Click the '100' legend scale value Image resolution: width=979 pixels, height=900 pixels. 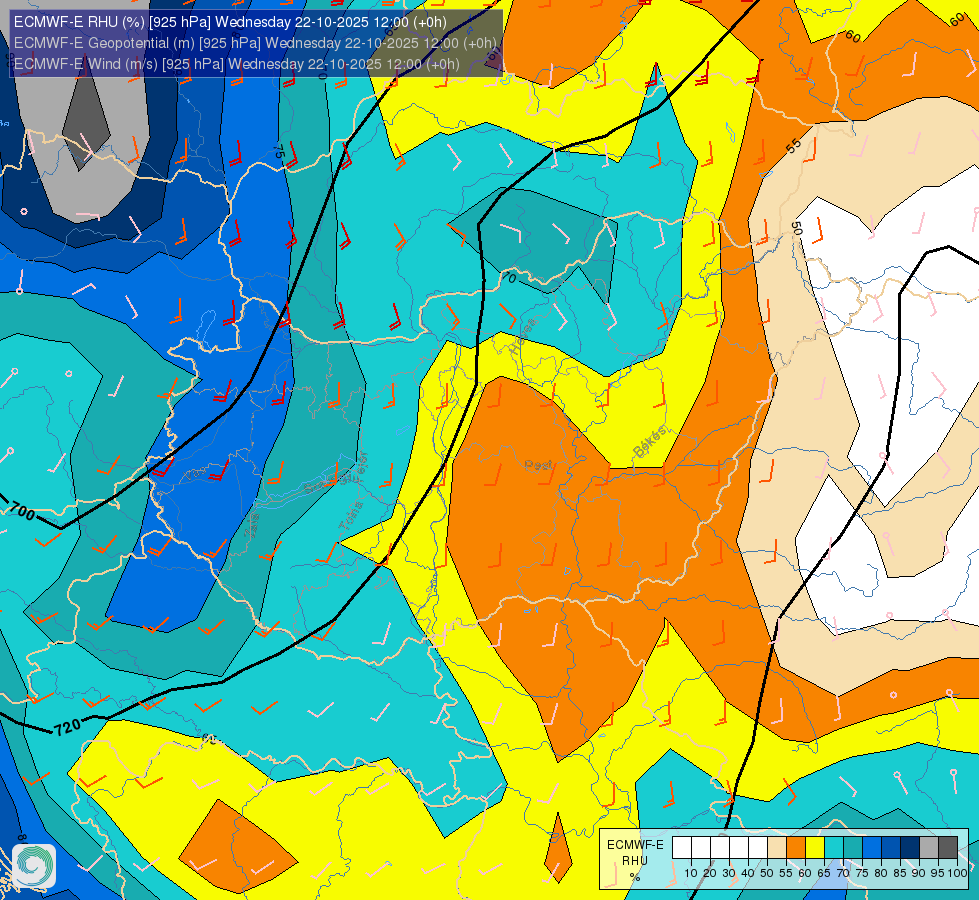[x=957, y=873]
